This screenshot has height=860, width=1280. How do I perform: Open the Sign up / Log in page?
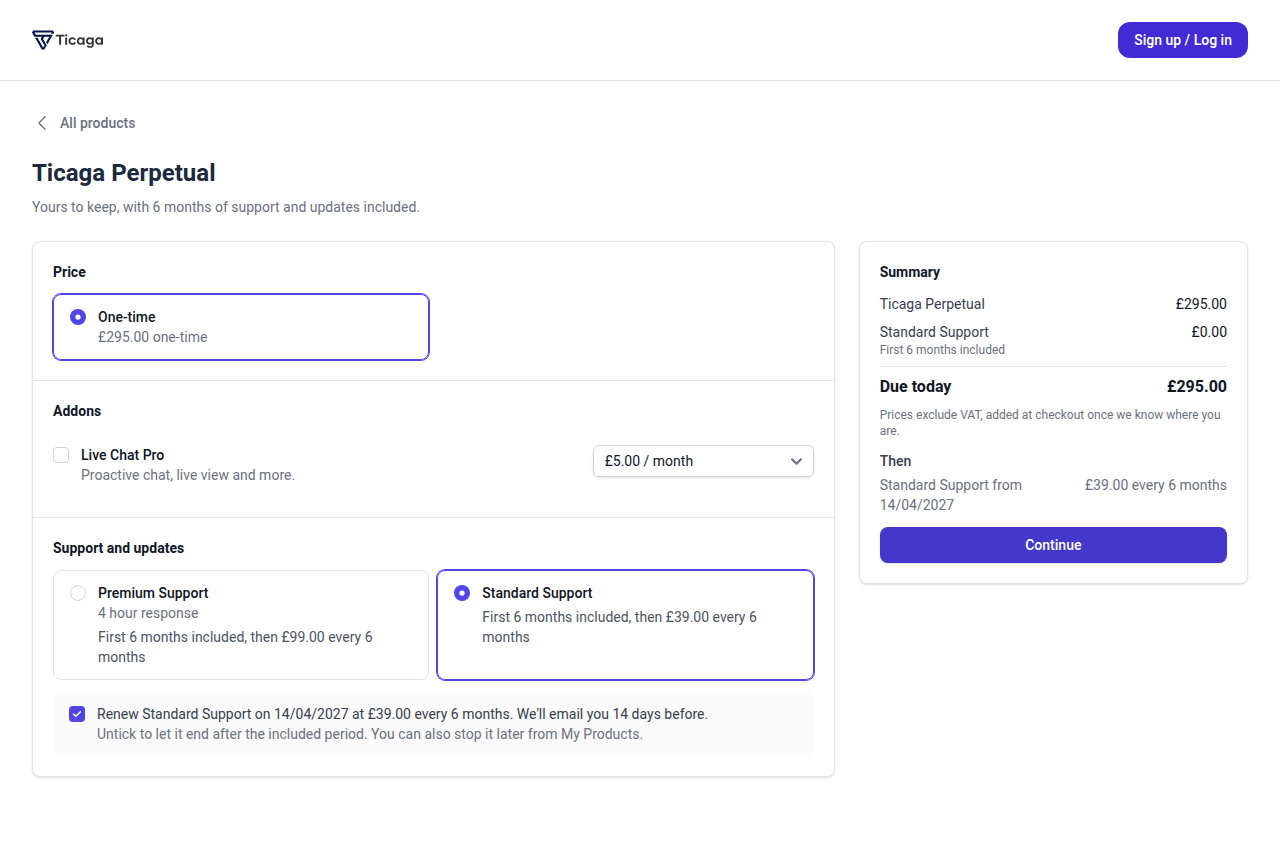pyautogui.click(x=1183, y=40)
